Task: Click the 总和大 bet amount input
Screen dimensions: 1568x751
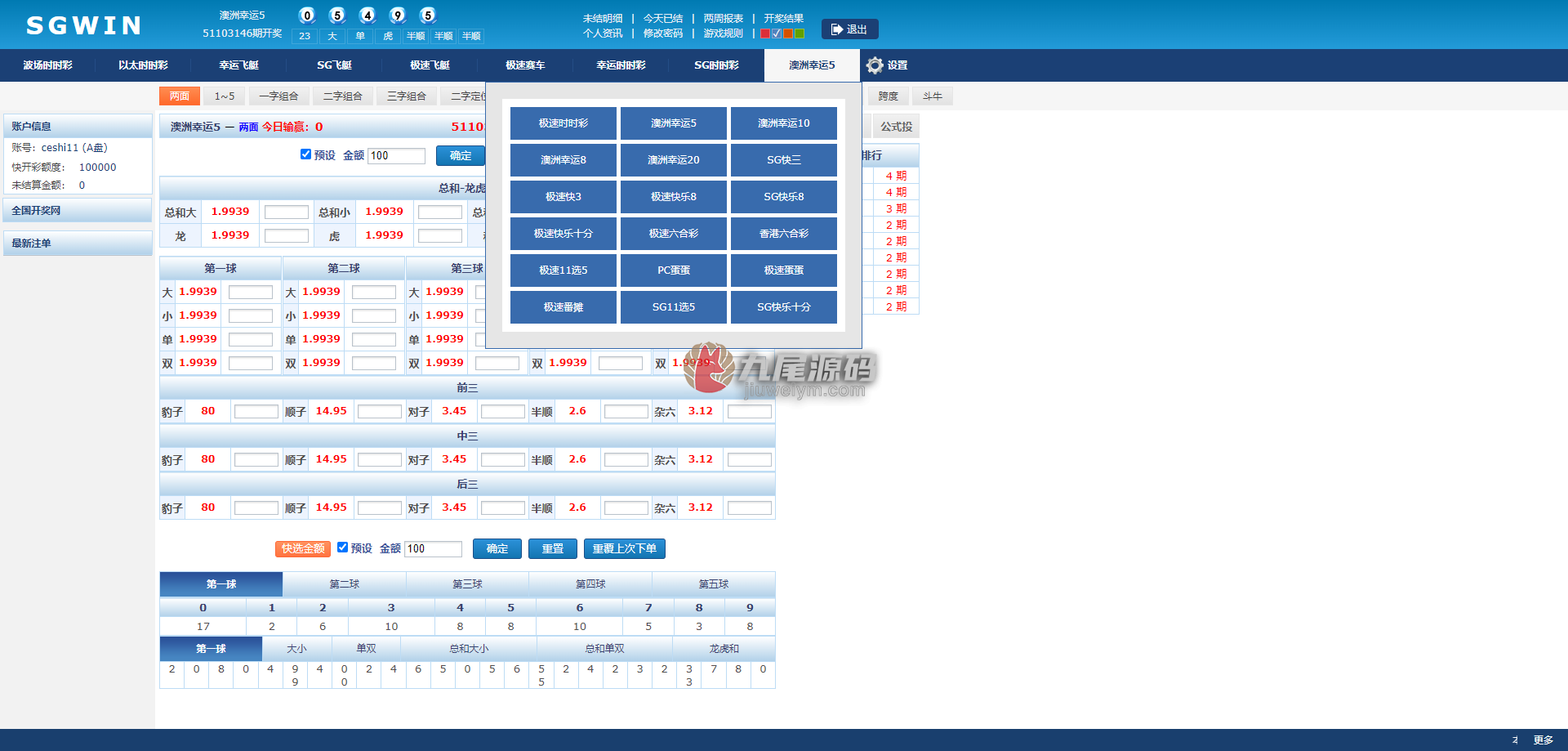Action: (x=286, y=212)
